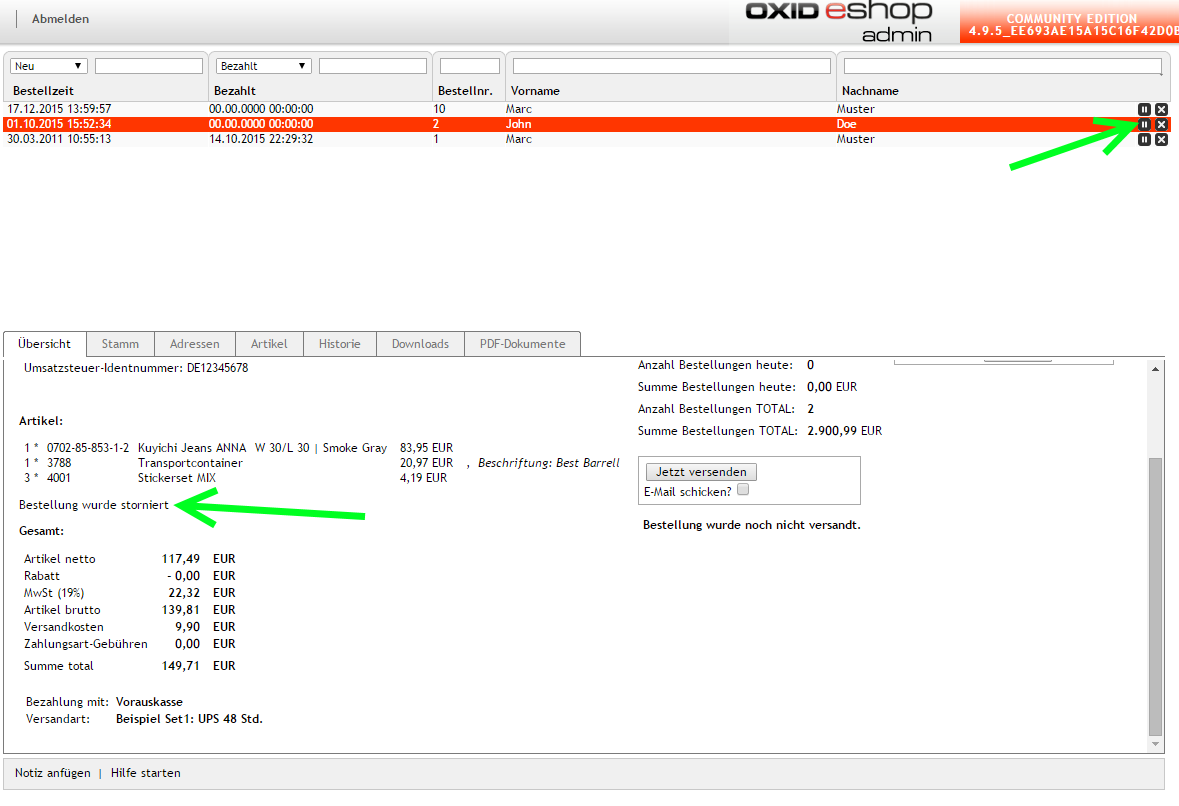Cancel John Doe's order via storno icon
This screenshot has height=806, width=1179.
coord(1144,124)
